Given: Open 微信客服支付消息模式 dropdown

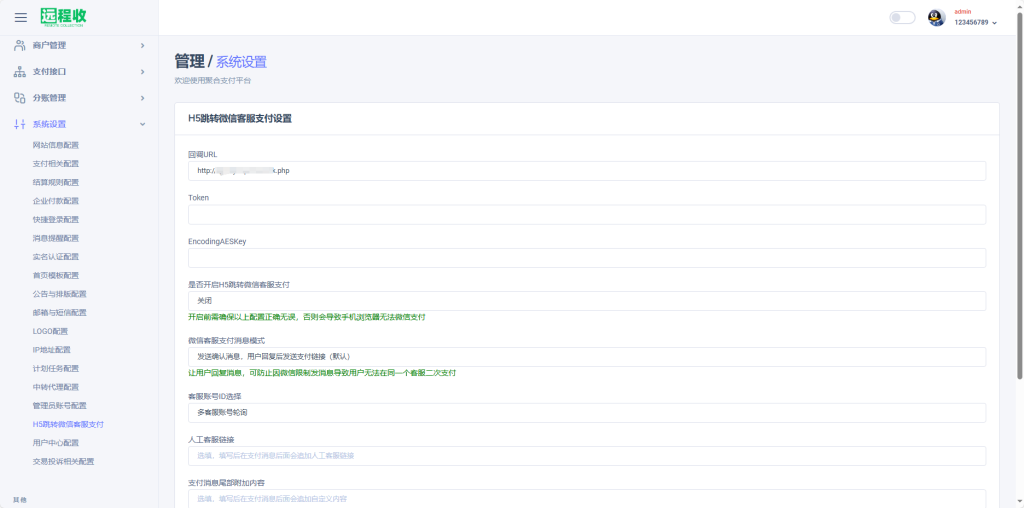Looking at the screenshot, I should [x=586, y=357].
